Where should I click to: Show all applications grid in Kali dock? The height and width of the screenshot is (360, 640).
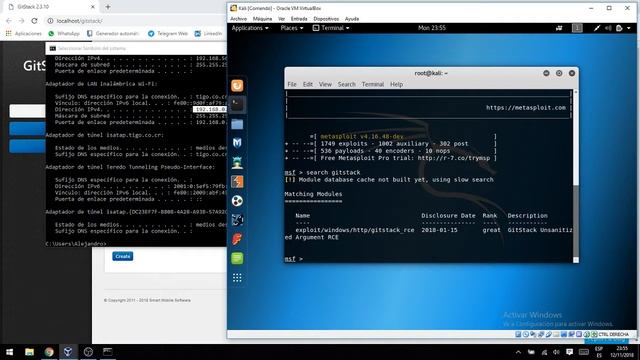coord(237,278)
